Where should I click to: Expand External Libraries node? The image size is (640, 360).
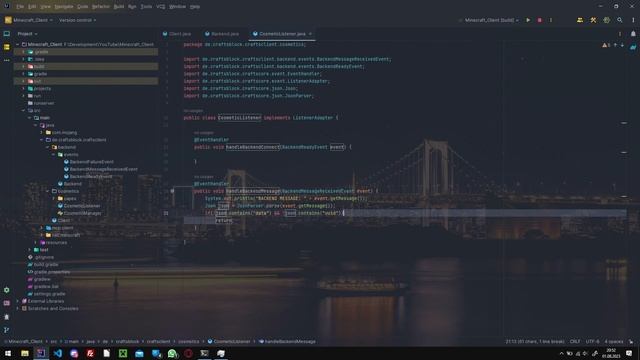tap(17, 301)
